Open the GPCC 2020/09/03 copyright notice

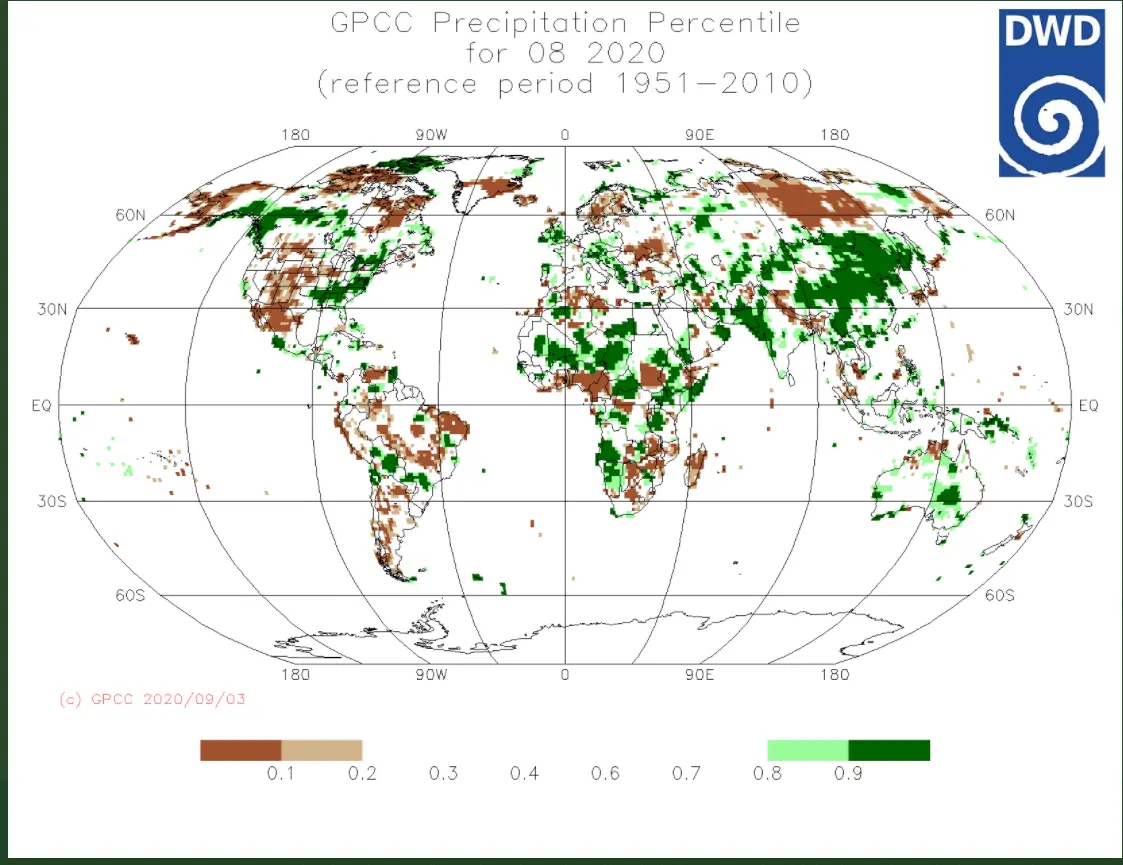click(x=152, y=700)
